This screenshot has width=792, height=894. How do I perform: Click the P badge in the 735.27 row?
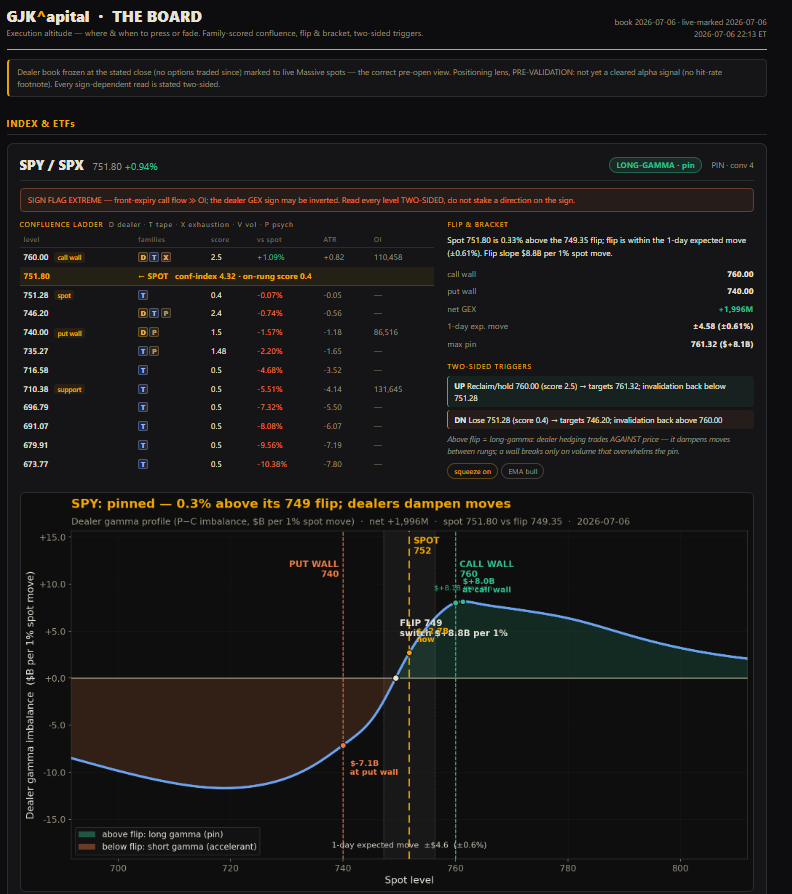(x=154, y=351)
